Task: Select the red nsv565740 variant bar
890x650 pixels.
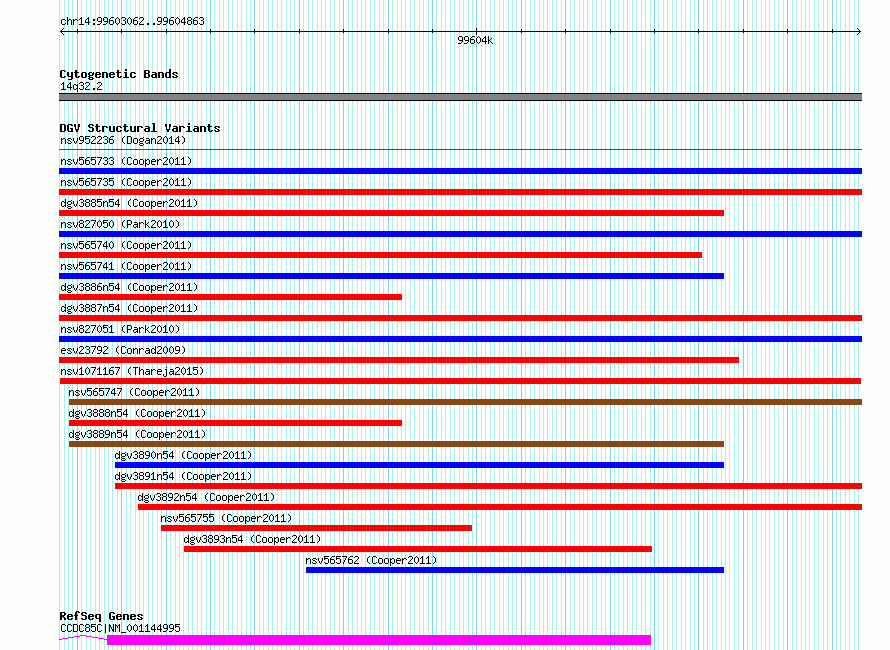Action: click(x=380, y=255)
